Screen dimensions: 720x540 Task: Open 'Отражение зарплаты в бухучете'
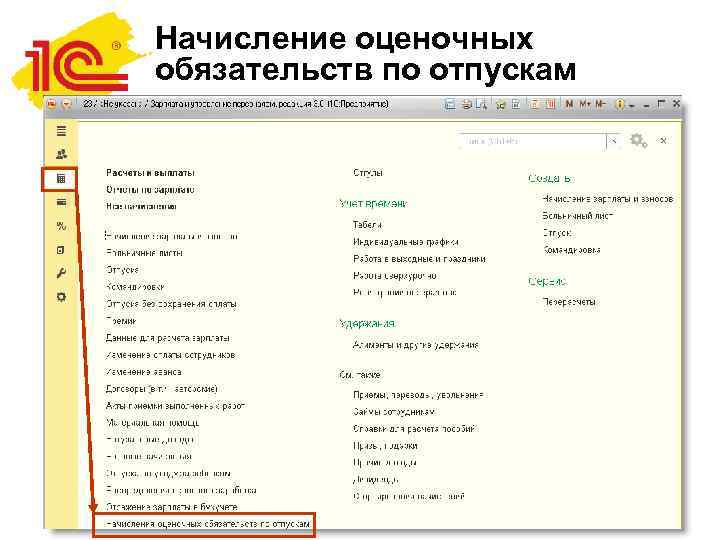click(172, 507)
